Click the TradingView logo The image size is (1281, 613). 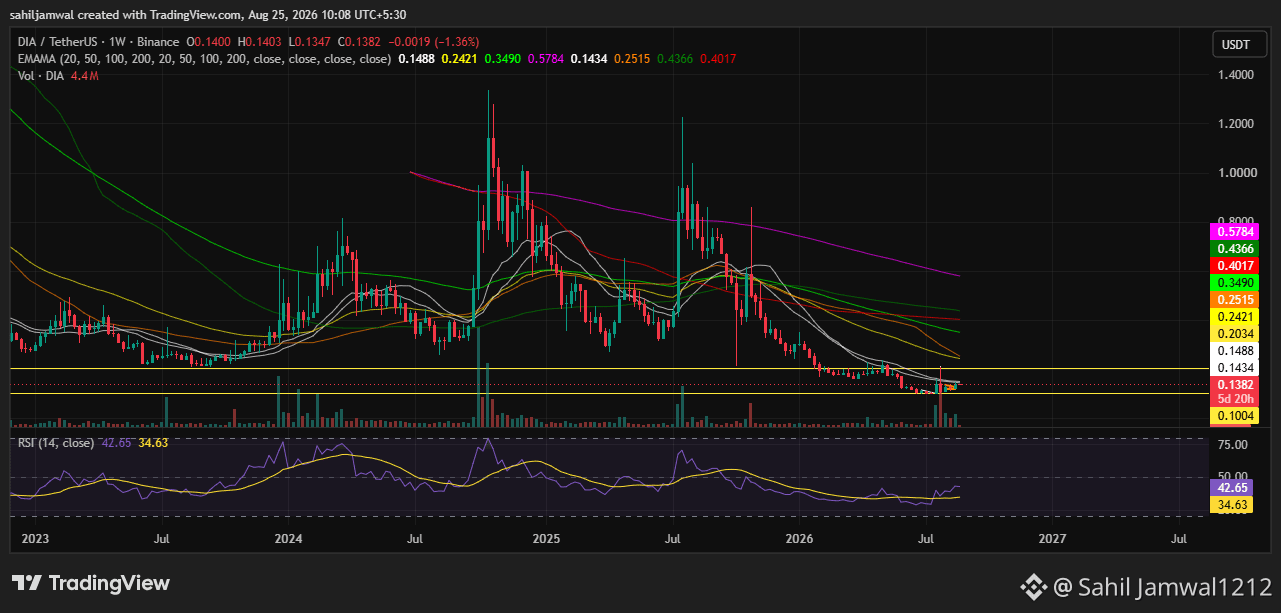click(x=91, y=583)
